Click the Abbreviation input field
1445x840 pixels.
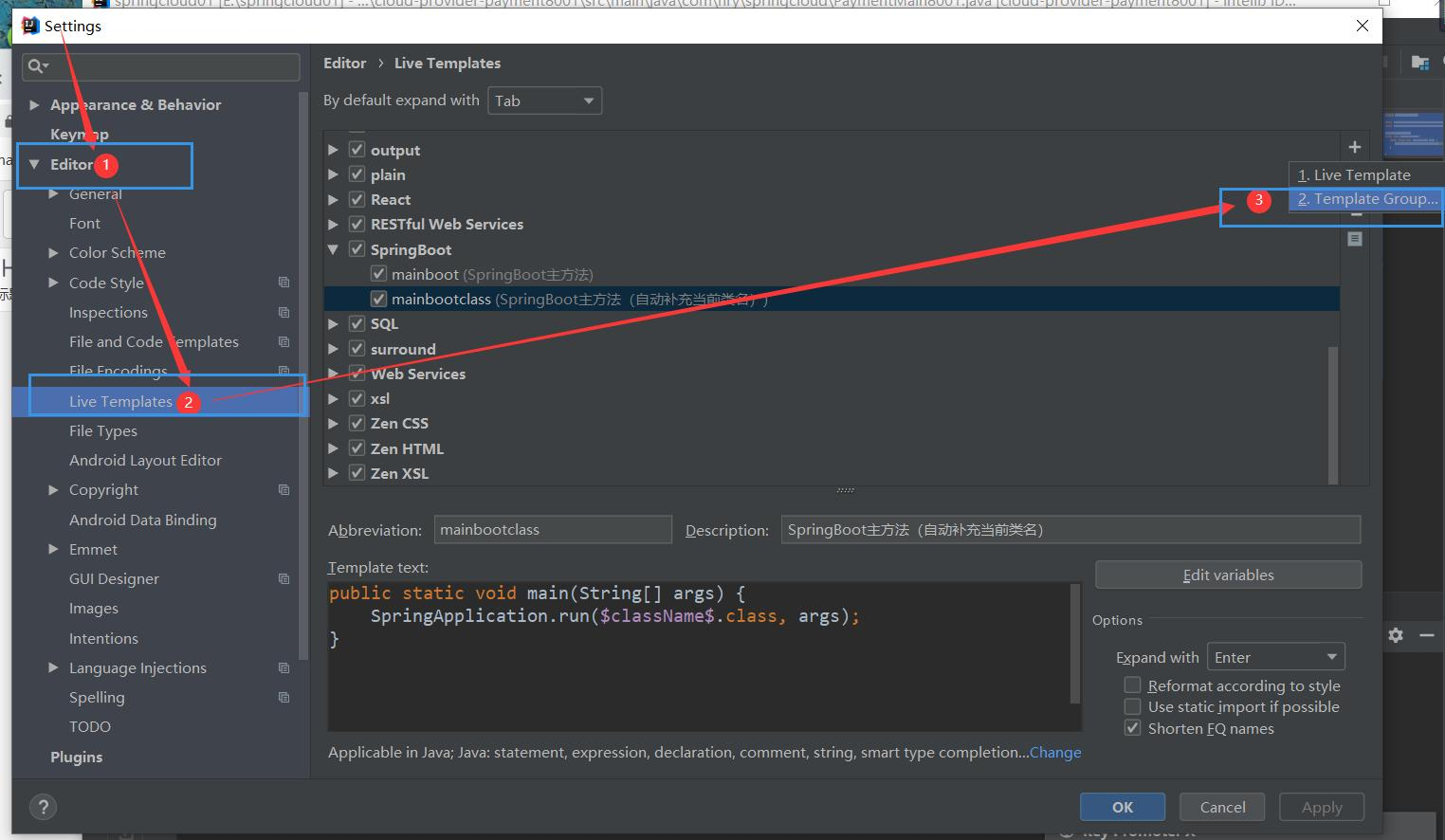coord(553,529)
